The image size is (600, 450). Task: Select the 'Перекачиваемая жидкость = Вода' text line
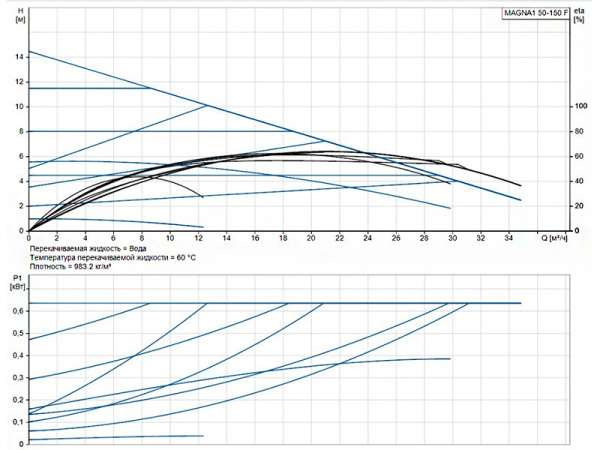(88, 247)
